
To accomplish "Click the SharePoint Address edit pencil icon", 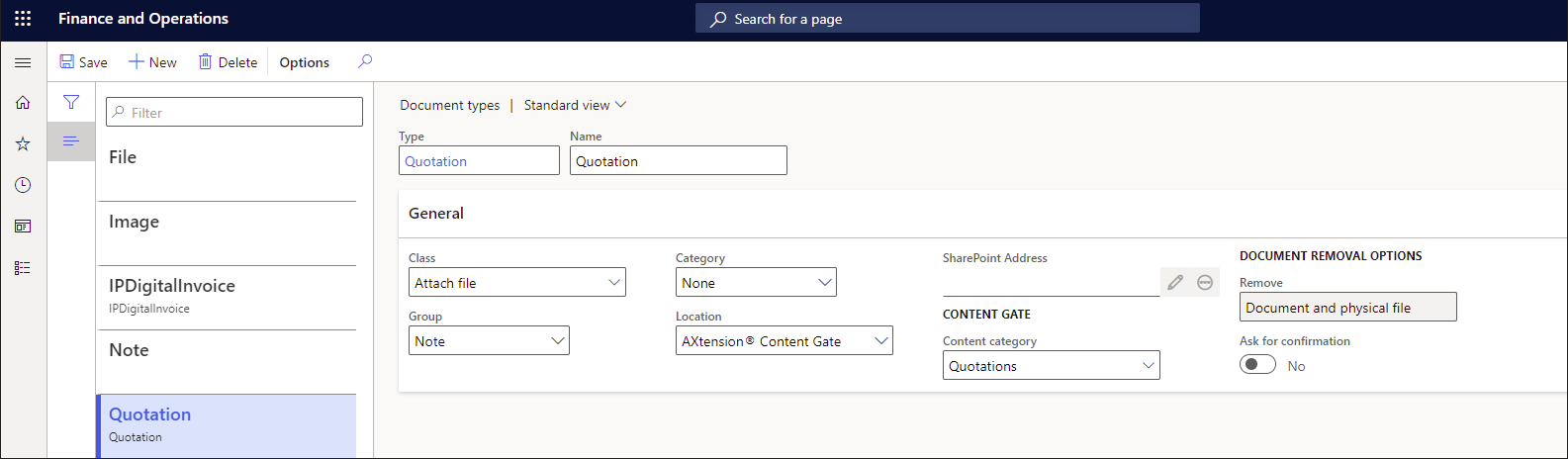I will coord(1175,283).
